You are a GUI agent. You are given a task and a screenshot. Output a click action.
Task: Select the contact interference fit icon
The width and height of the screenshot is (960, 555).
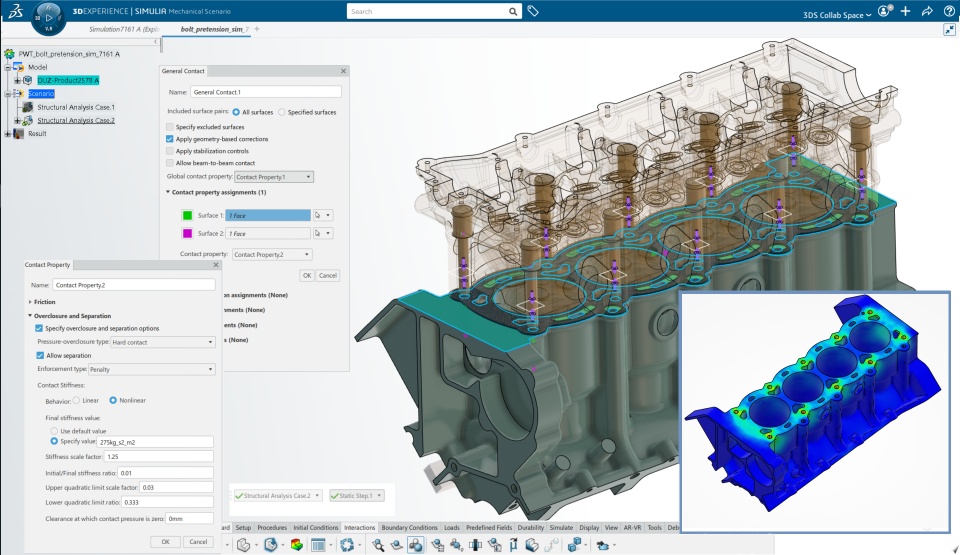coord(476,545)
